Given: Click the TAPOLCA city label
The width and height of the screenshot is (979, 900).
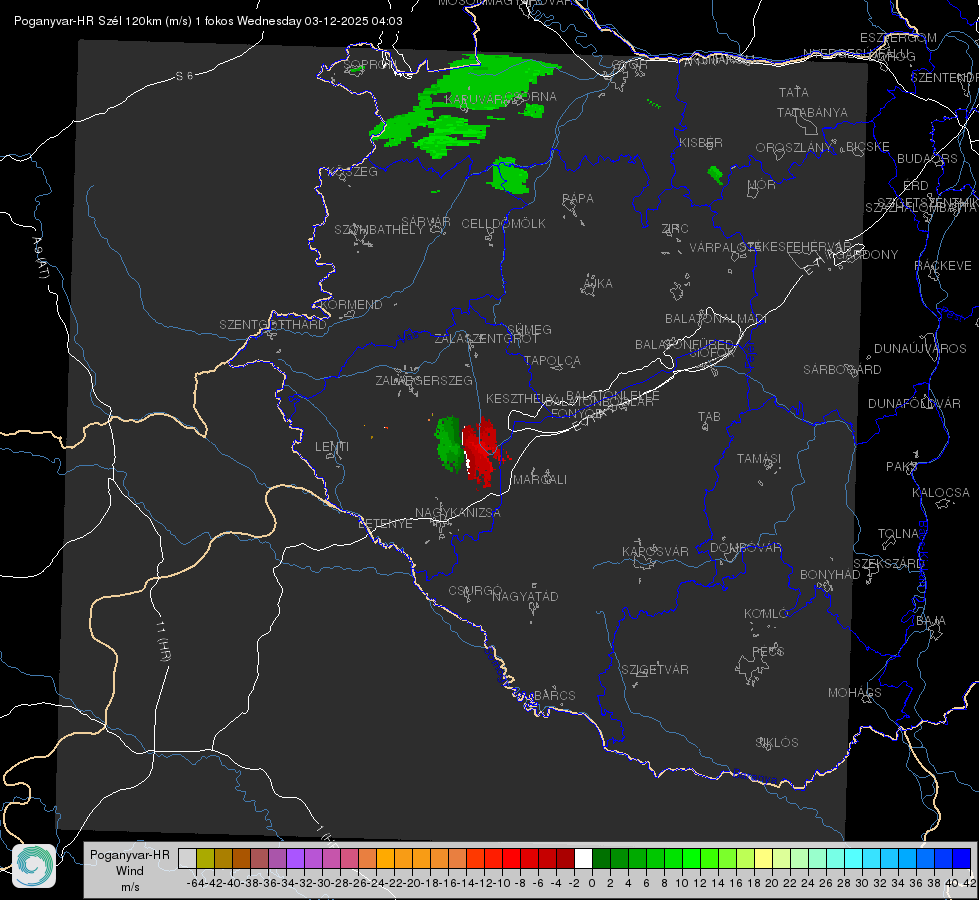Looking at the screenshot, I should pyautogui.click(x=552, y=360).
